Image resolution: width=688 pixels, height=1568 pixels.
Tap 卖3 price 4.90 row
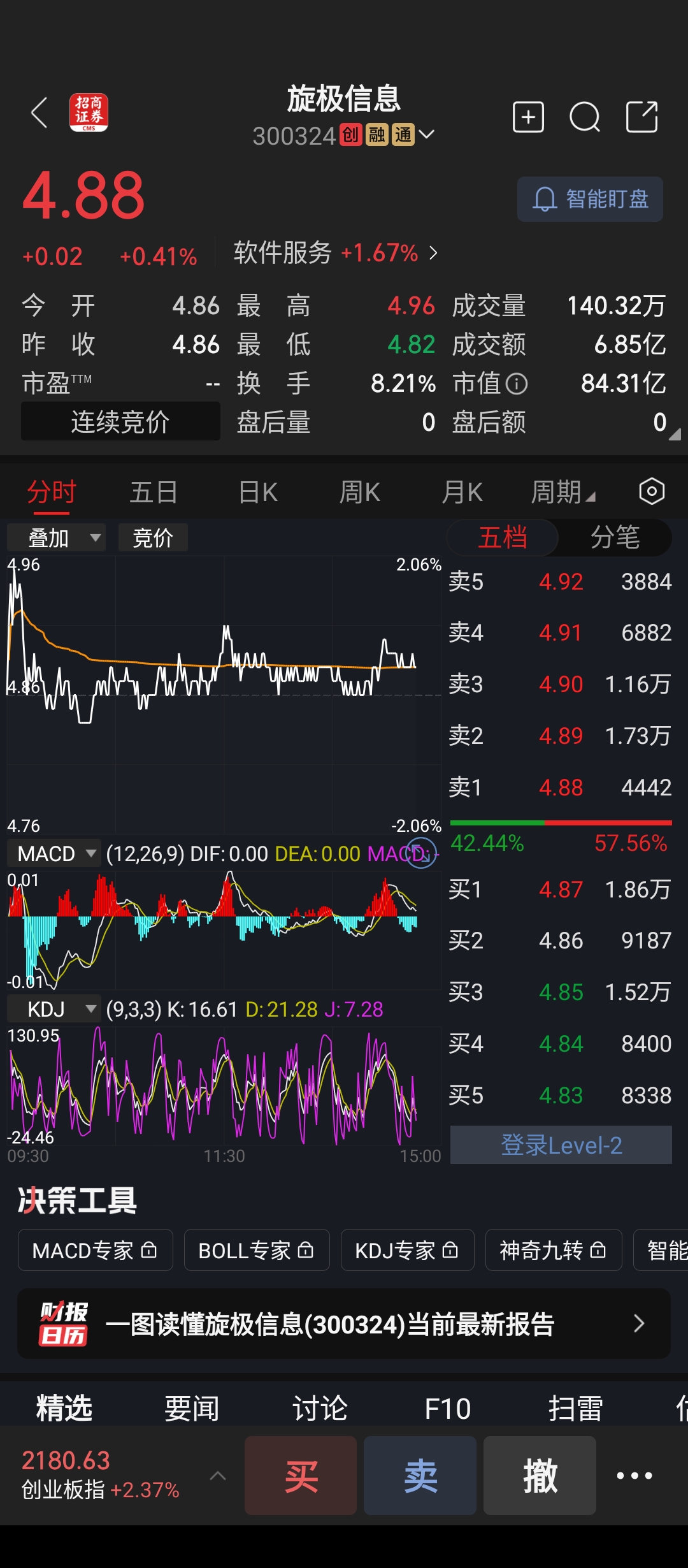561,684
